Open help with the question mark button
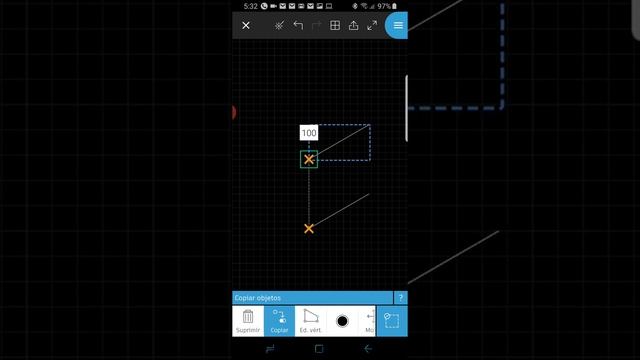 pos(401,298)
